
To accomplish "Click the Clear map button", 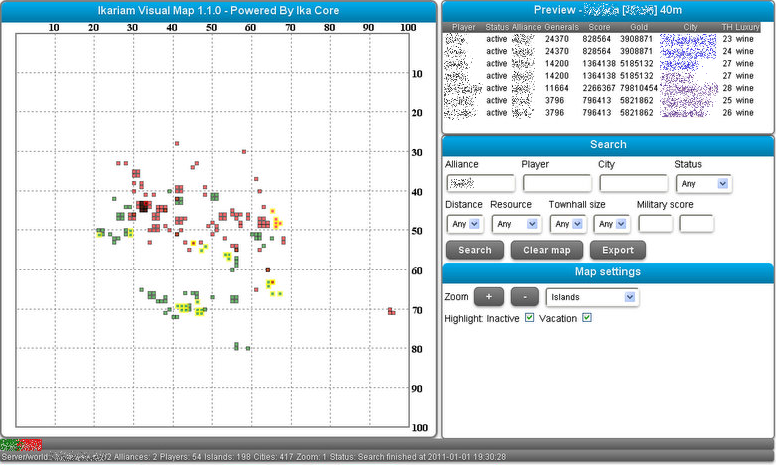I will (546, 250).
